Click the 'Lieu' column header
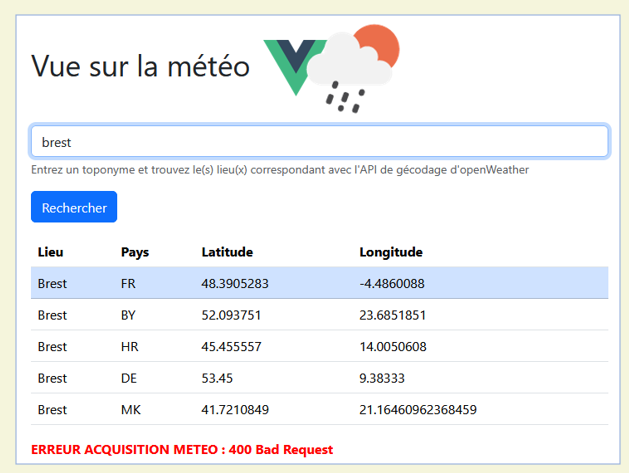The image size is (629, 473). (50, 252)
